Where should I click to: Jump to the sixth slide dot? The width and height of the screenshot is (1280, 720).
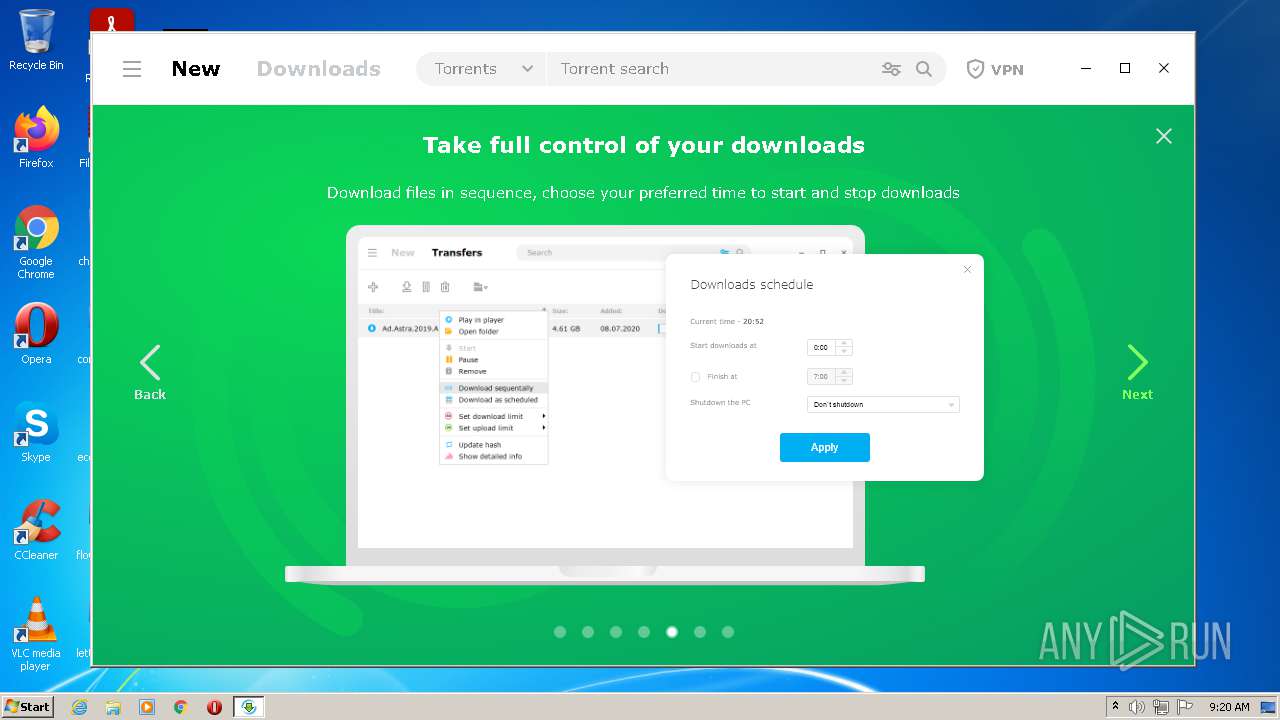click(700, 632)
